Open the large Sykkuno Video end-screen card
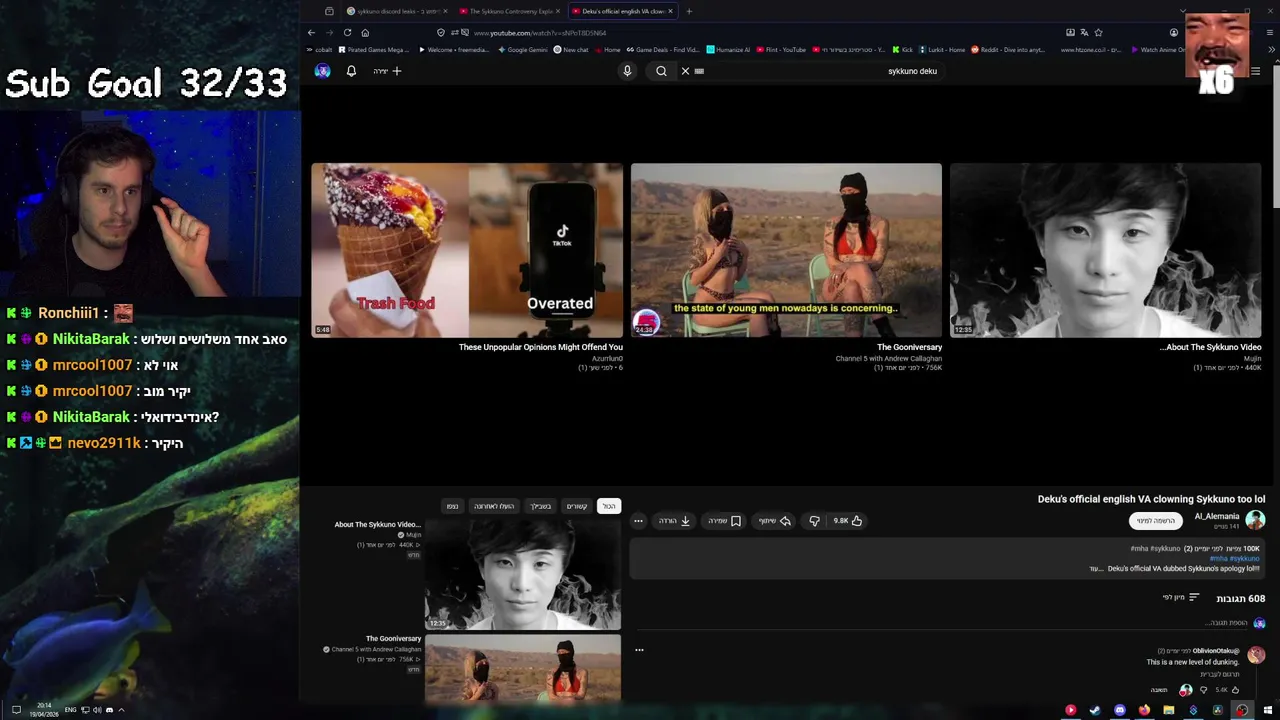1280x720 pixels. click(1106, 250)
